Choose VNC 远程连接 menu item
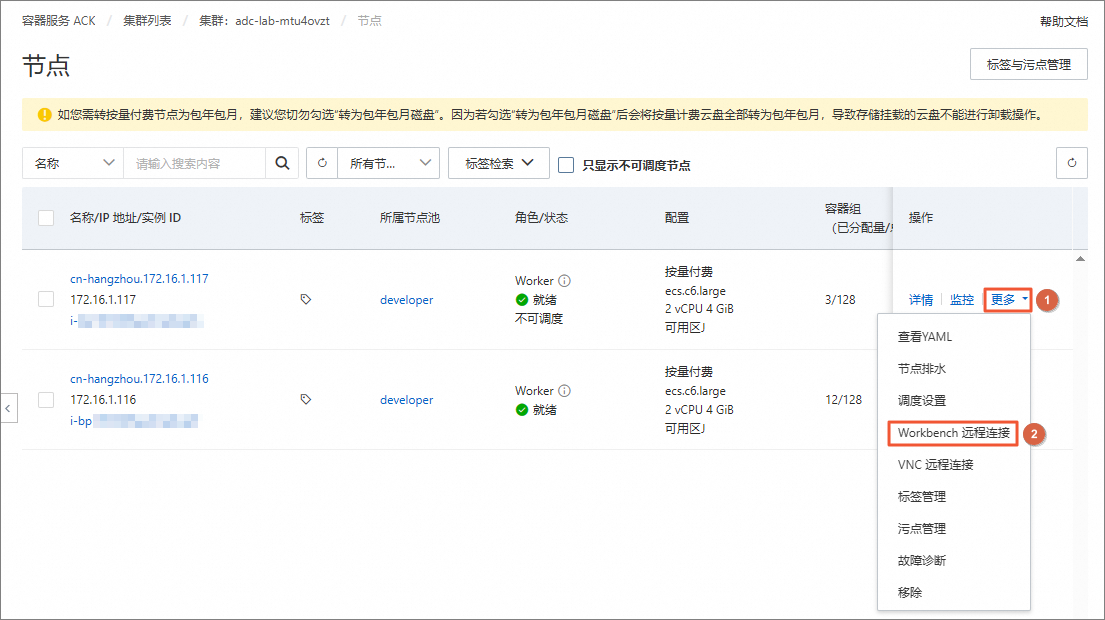Image resolution: width=1105 pixels, height=620 pixels. tap(935, 464)
